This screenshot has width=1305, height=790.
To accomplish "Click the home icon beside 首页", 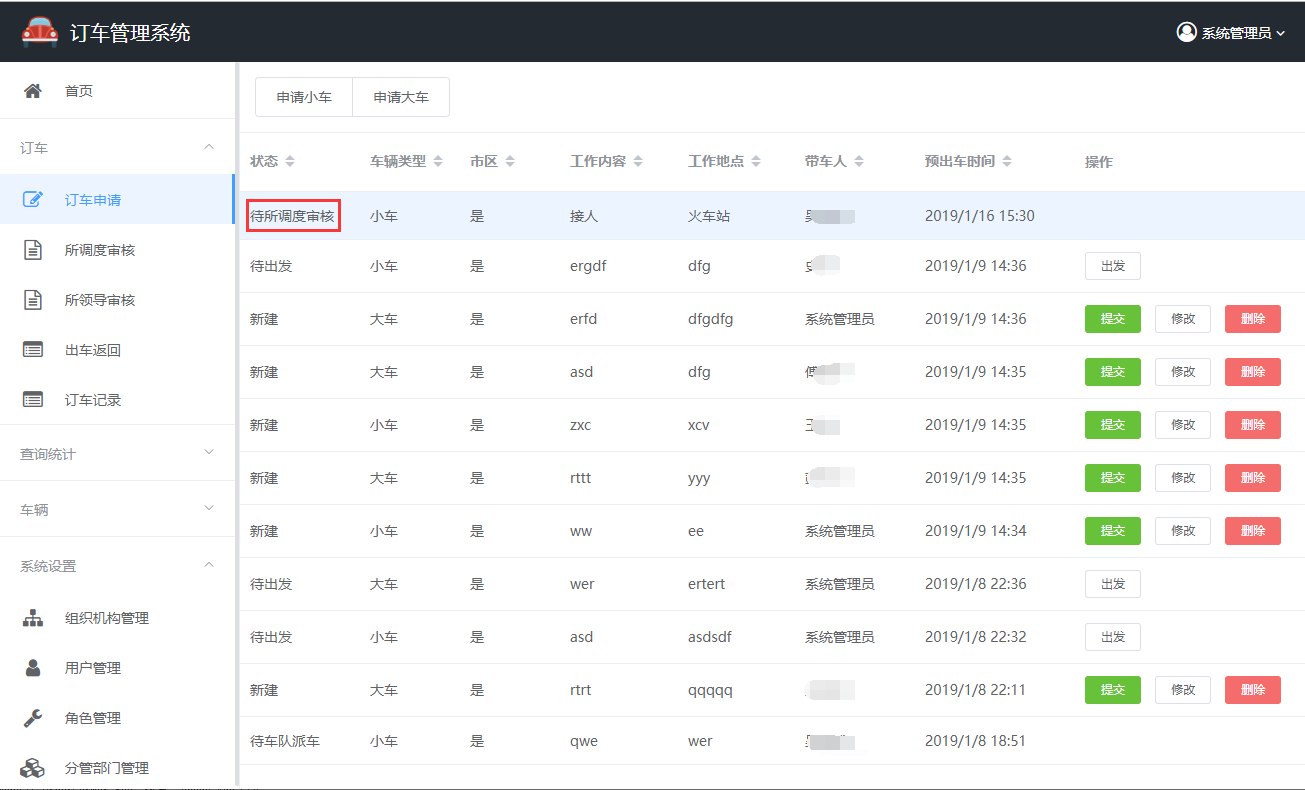I will pos(33,91).
